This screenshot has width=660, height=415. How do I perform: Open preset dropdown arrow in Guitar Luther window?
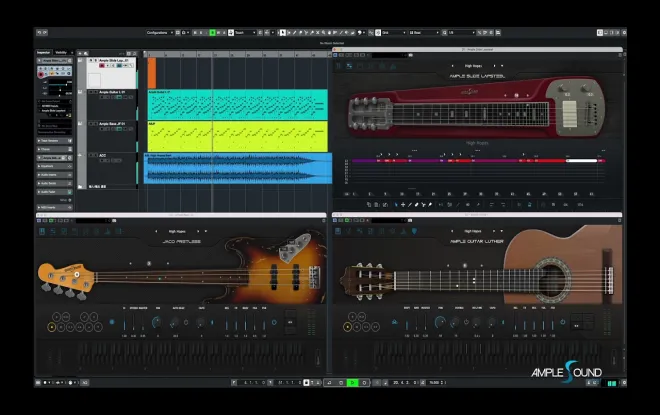pos(501,231)
